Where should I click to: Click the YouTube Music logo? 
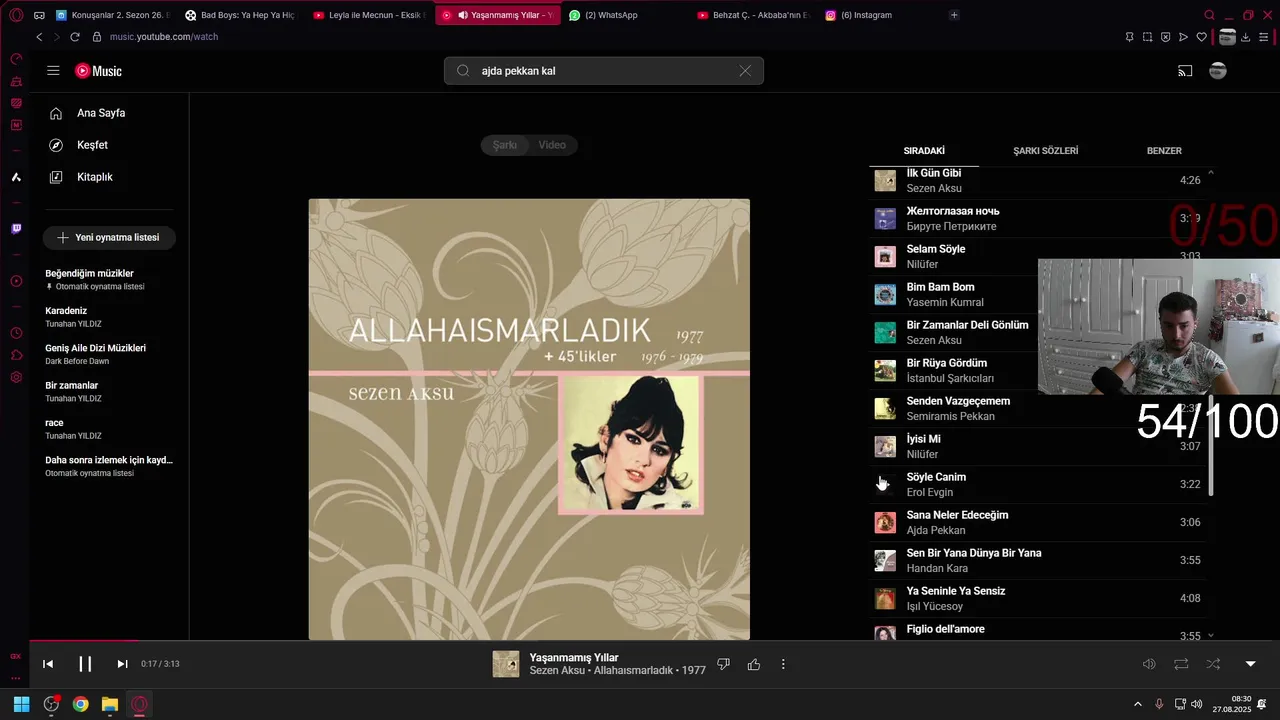click(98, 71)
